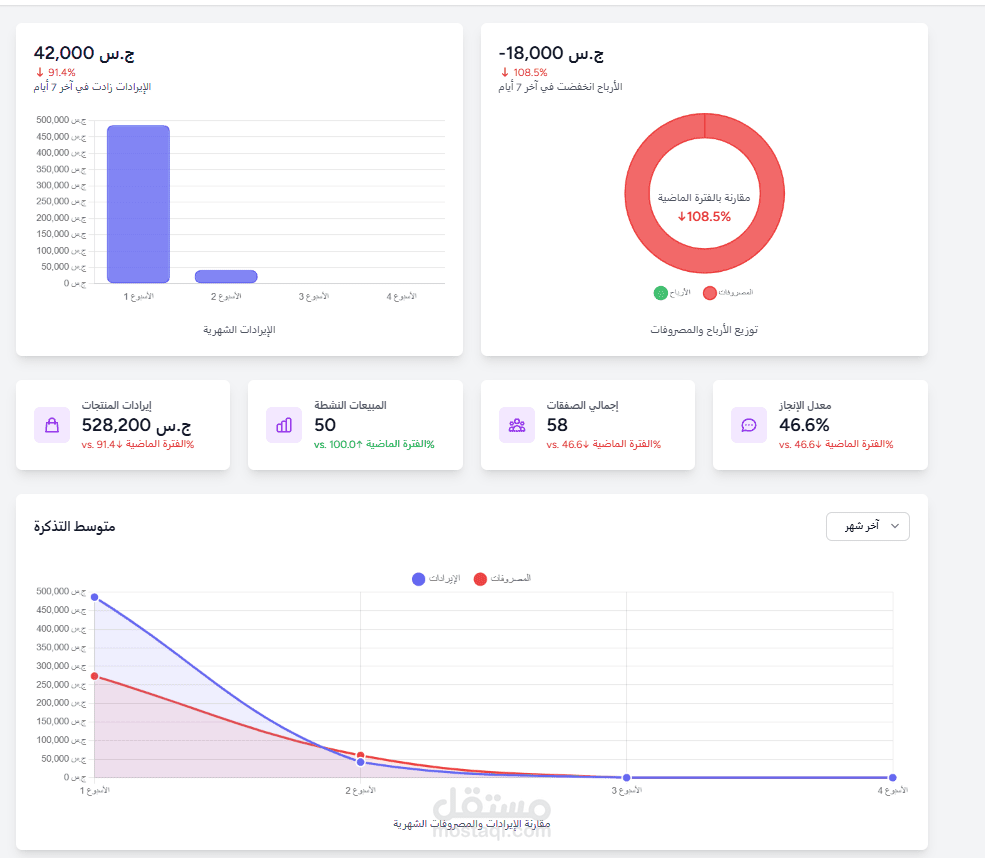Click the value 58 in إجمالي الصفقات card
This screenshot has height=858, width=985.
pyautogui.click(x=557, y=425)
